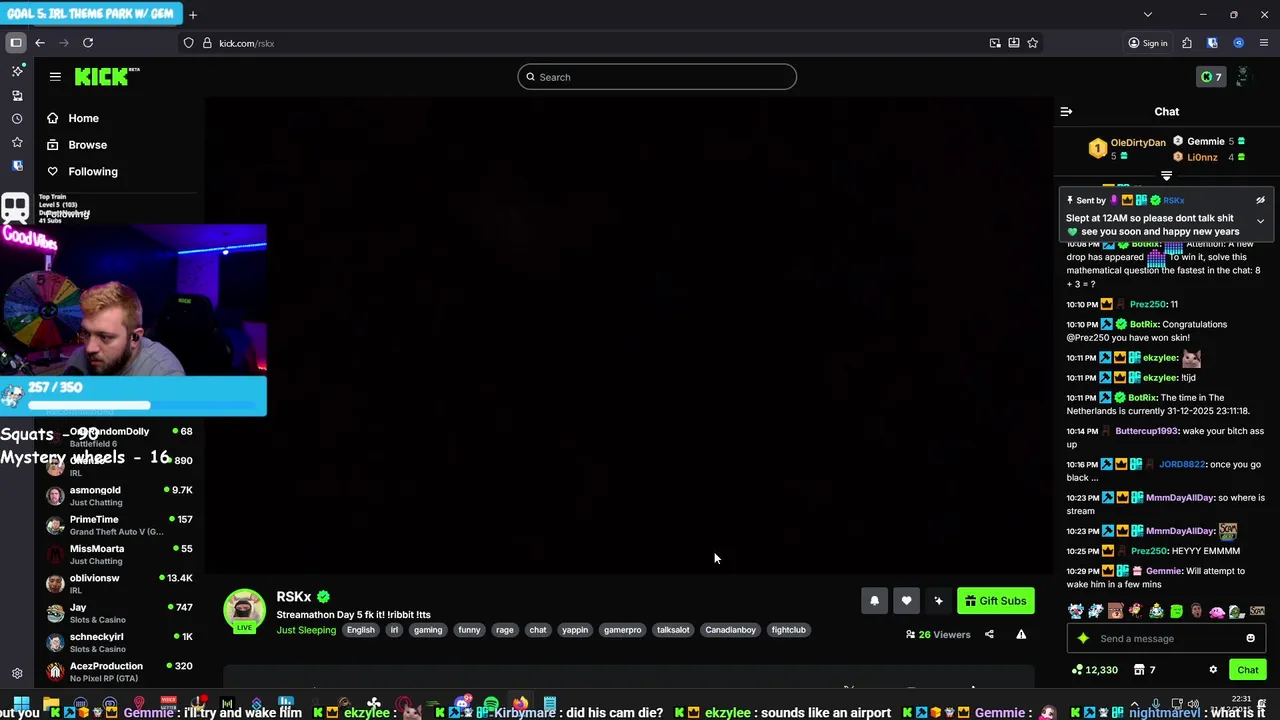Screen dimensions: 1280x720
Task: Select the English tag
Action: click(360, 630)
